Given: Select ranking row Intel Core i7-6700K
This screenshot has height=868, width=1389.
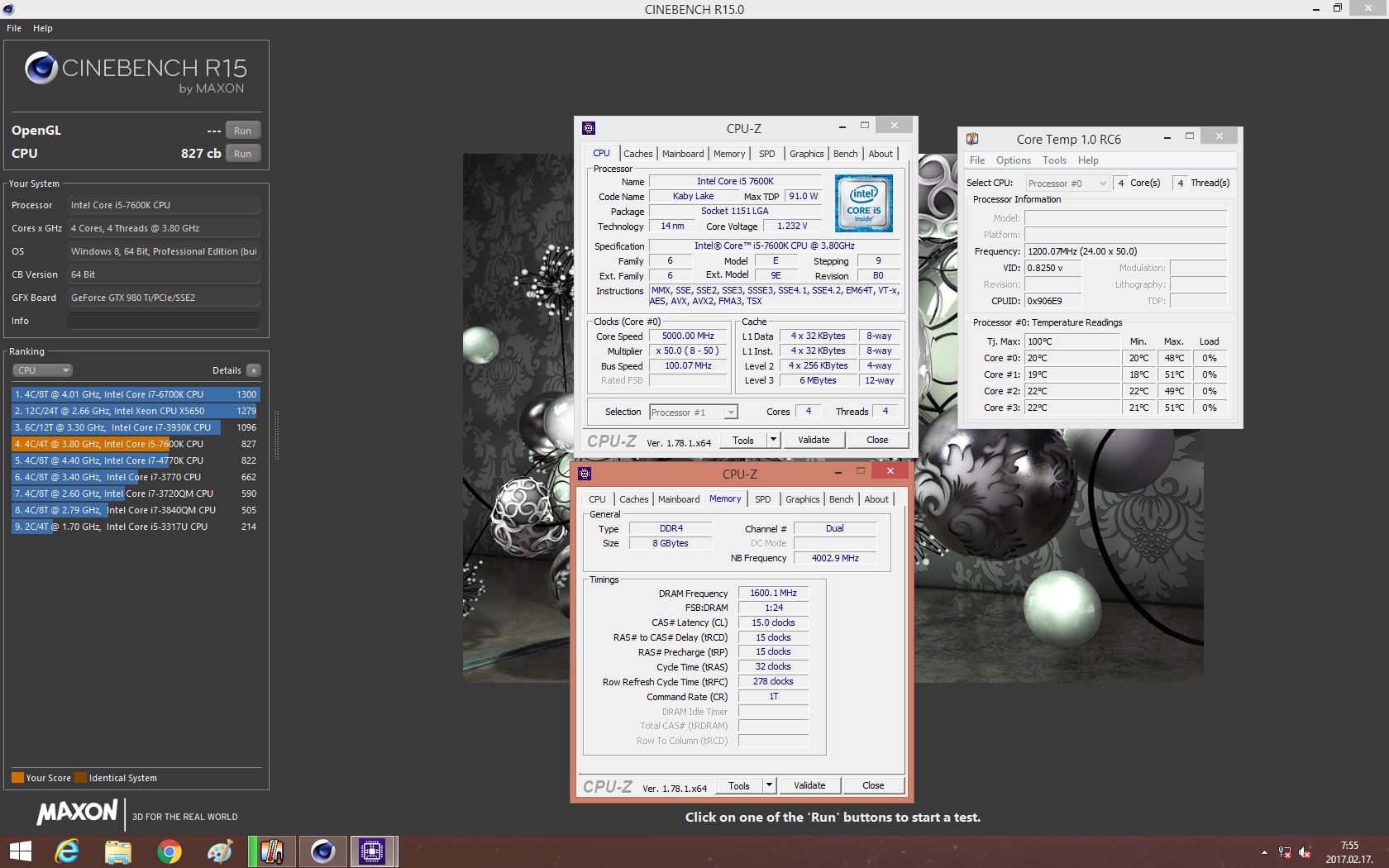Looking at the screenshot, I should click(x=136, y=394).
